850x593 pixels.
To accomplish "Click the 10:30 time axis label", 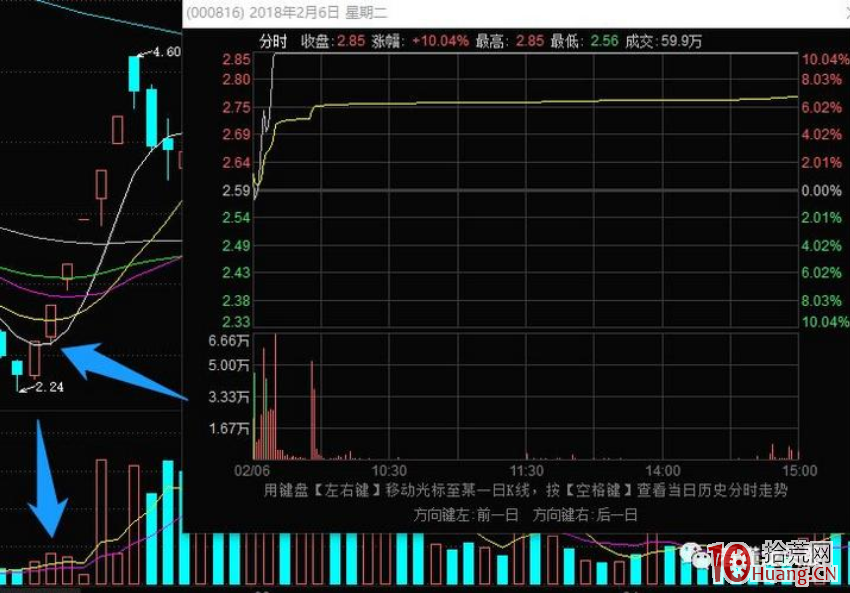I will pos(389,470).
